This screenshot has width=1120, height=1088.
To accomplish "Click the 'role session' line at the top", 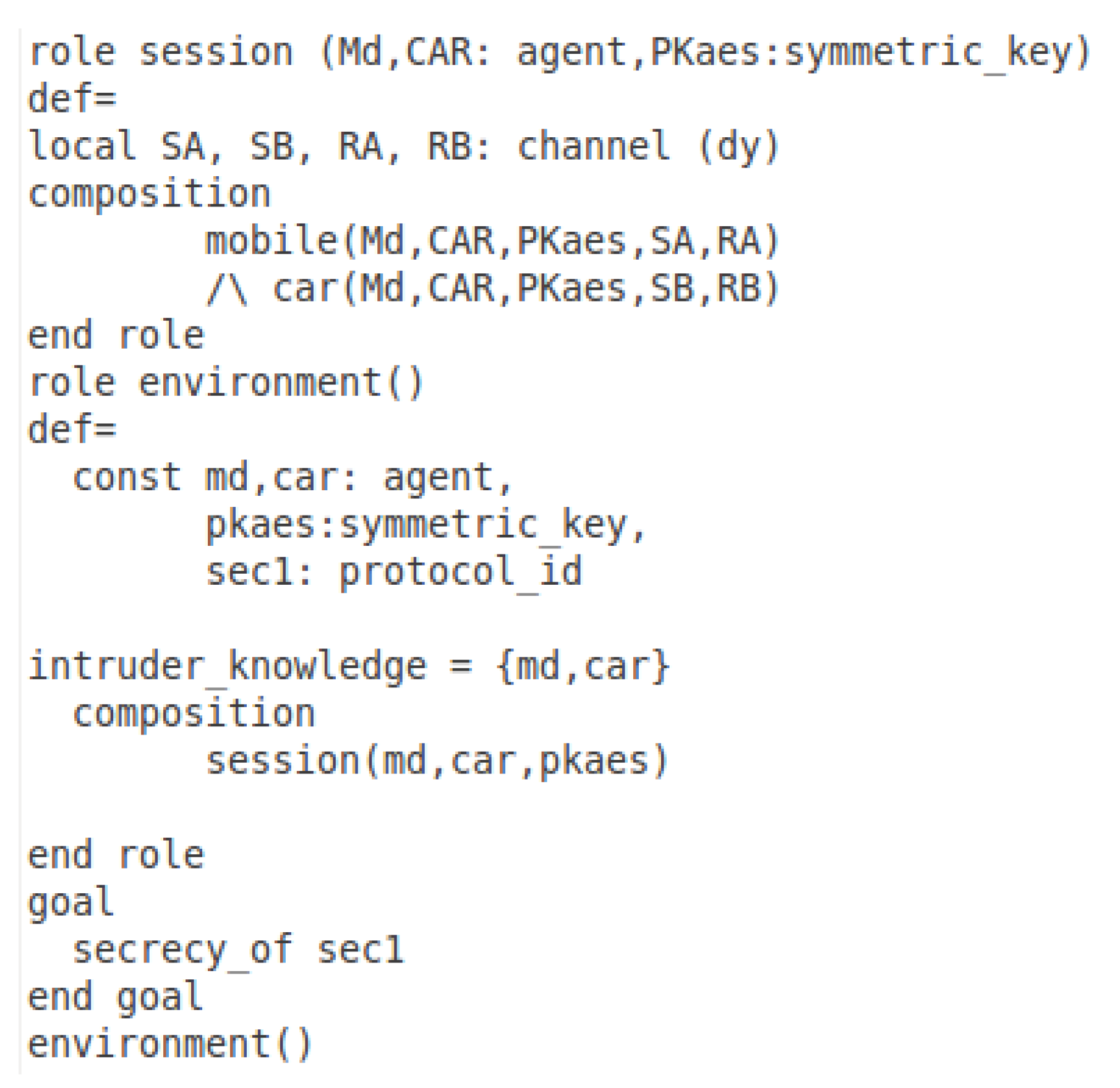I will tap(560, 53).
